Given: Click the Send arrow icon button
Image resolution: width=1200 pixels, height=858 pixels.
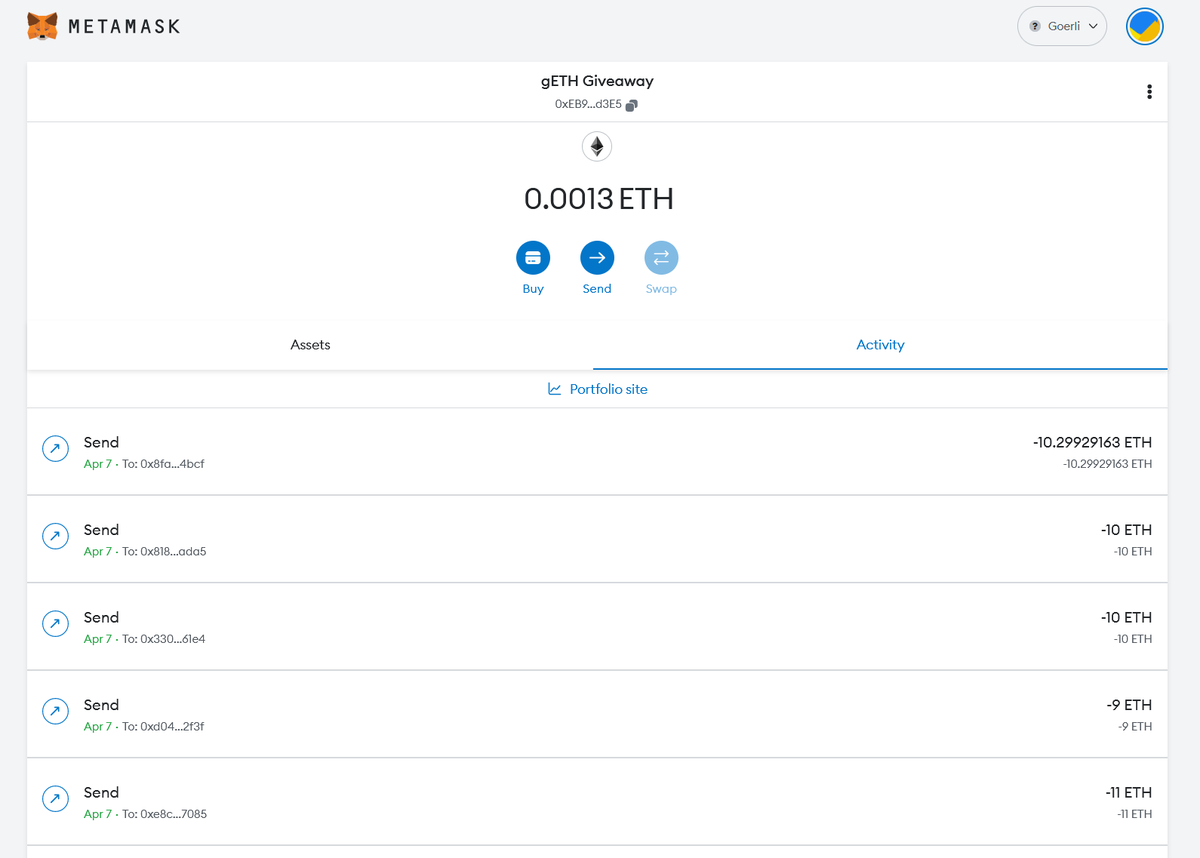Looking at the screenshot, I should (x=597, y=258).
